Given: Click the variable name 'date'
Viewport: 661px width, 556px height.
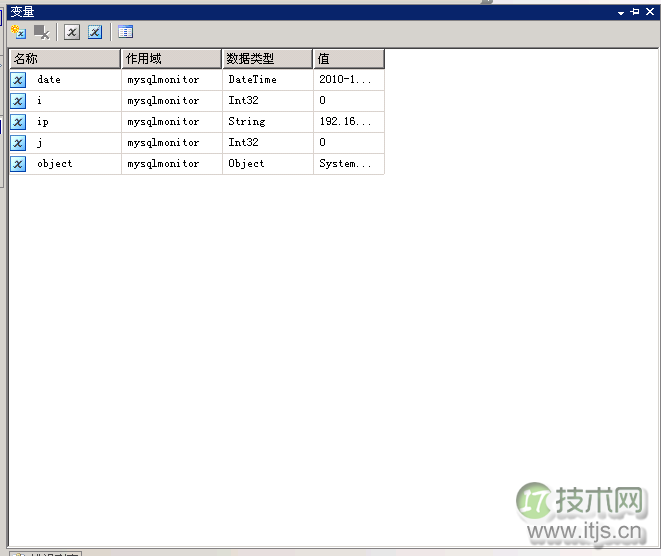Looking at the screenshot, I should click(49, 80).
